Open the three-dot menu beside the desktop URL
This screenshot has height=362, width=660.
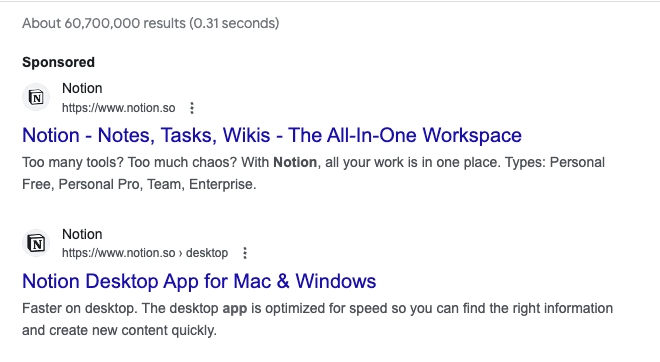245,253
